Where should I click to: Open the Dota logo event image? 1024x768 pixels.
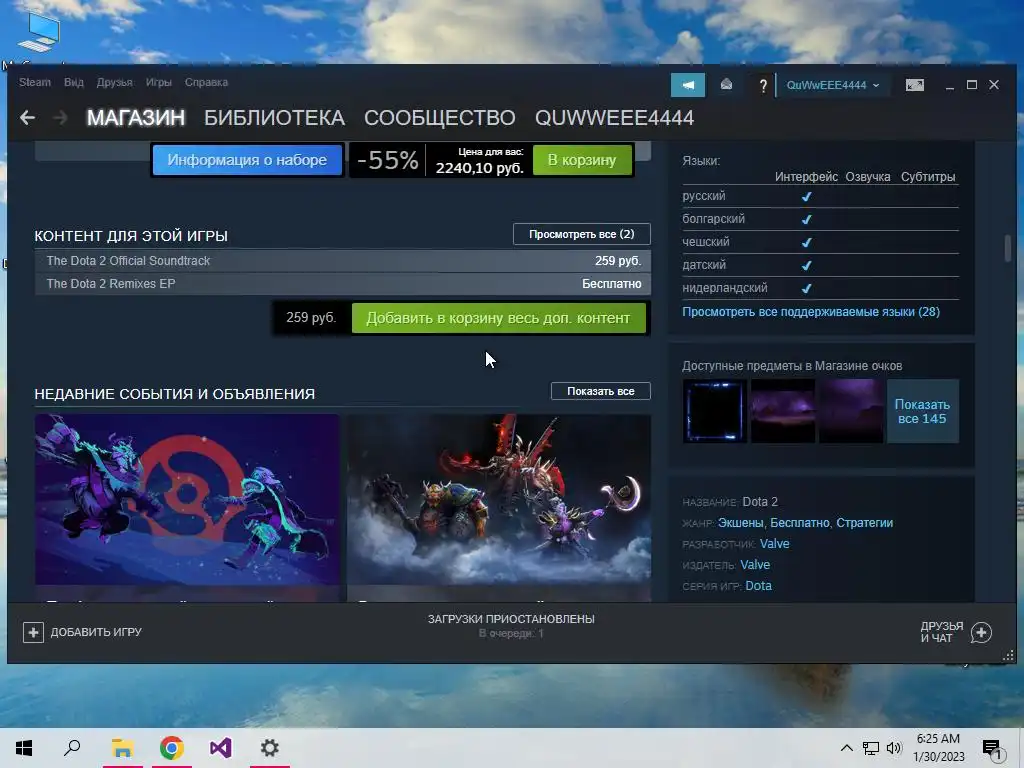(187, 500)
